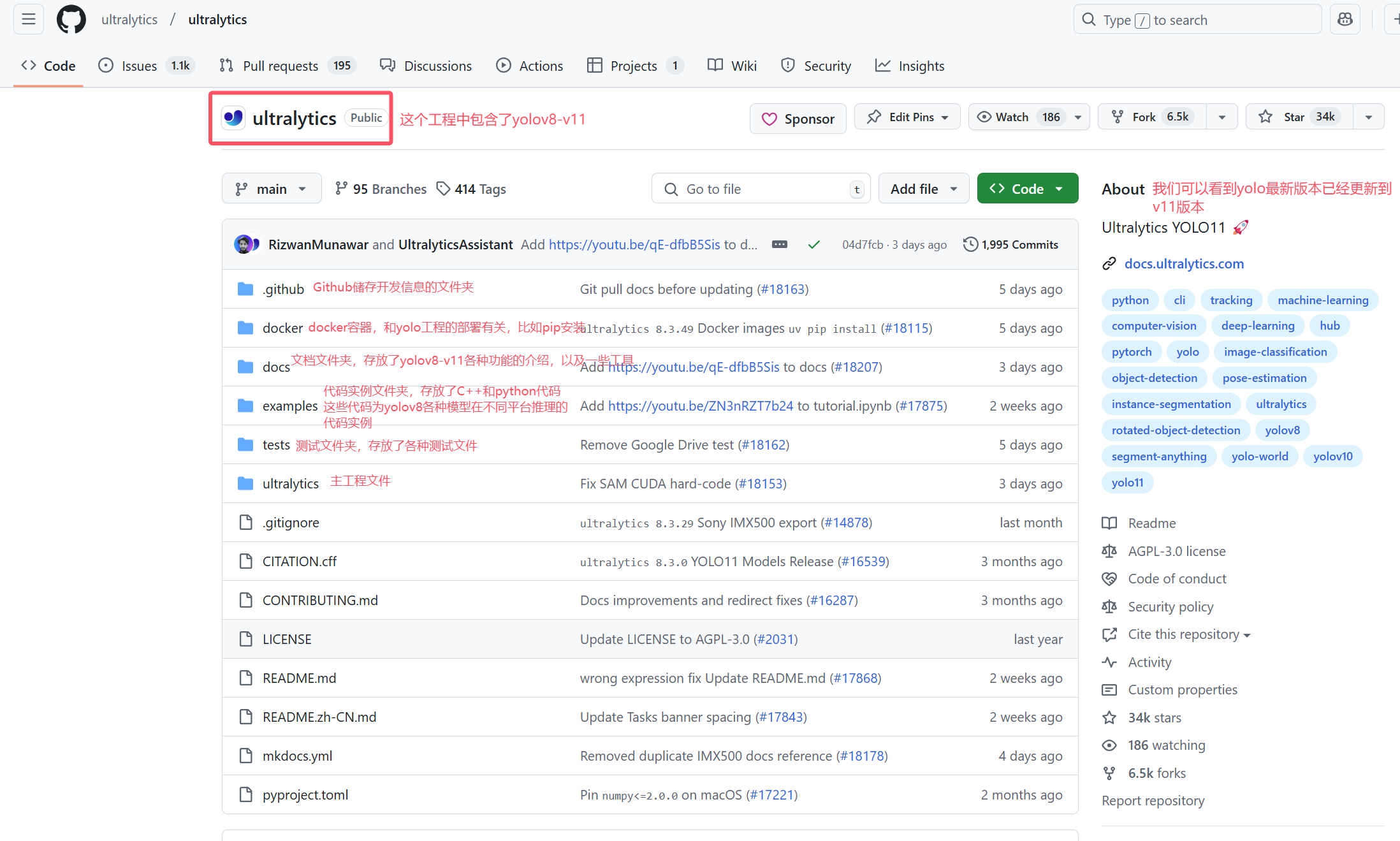Open the Copilot icon button
1400x841 pixels.
click(x=1345, y=20)
